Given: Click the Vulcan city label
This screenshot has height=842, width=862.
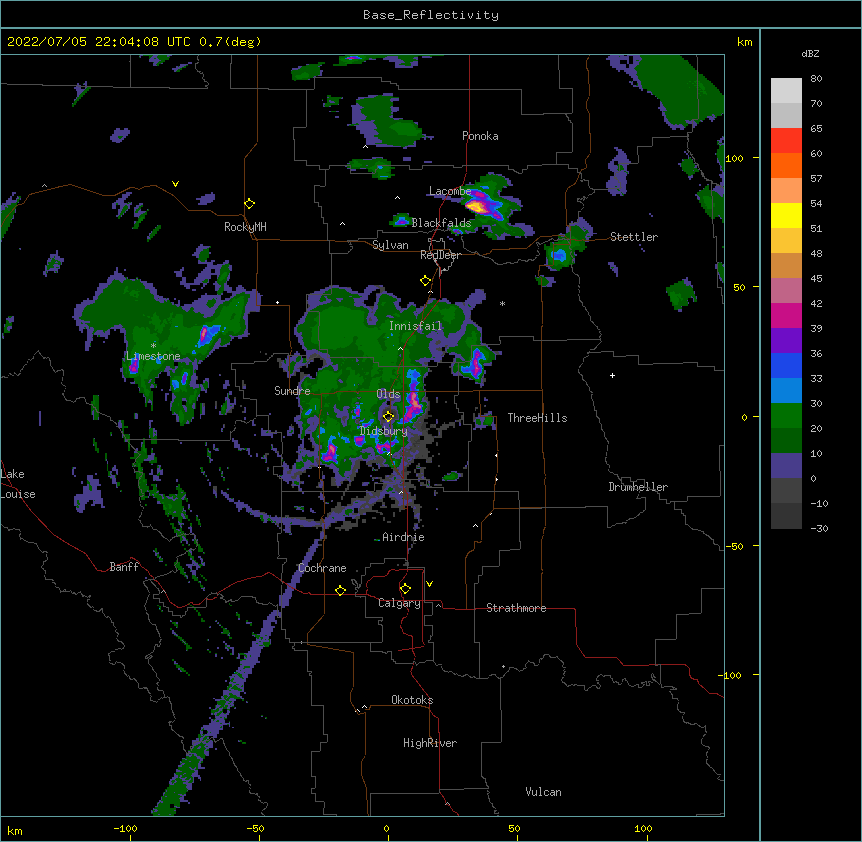Looking at the screenshot, I should (x=543, y=792).
